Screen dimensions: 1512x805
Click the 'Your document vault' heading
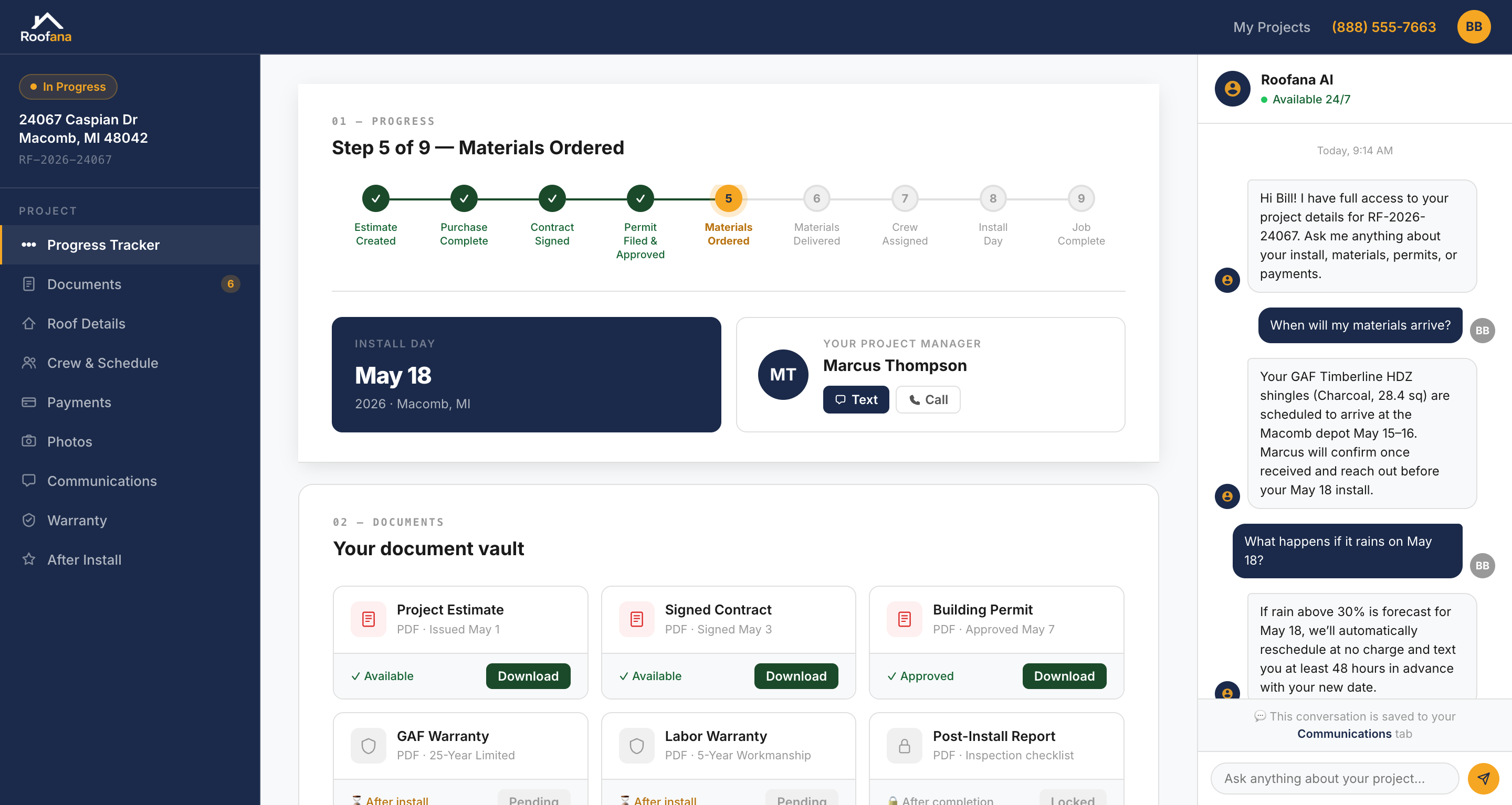point(428,548)
